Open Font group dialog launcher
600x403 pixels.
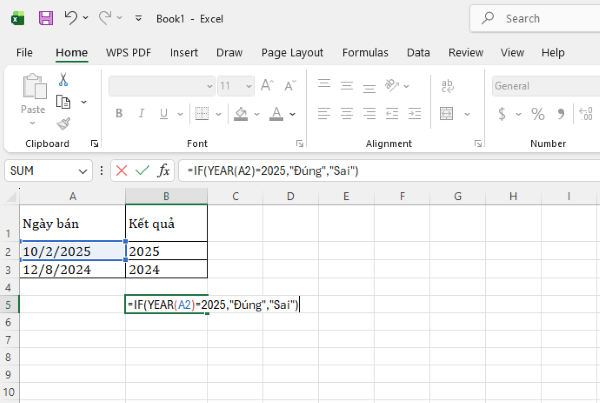[x=299, y=144]
